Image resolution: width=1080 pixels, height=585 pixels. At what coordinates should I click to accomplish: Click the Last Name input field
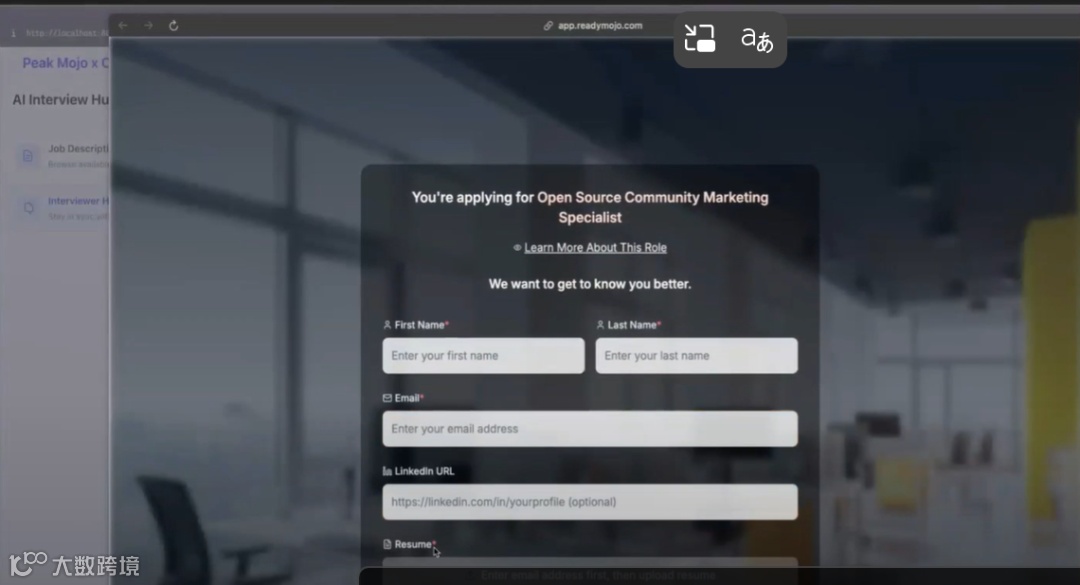[696, 356]
